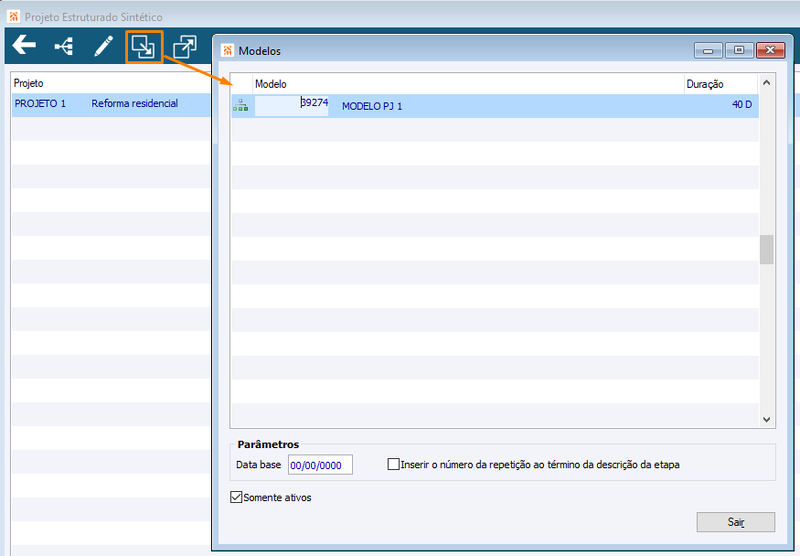Image resolution: width=800 pixels, height=556 pixels.
Task: Click the 40 D duration value
Action: pos(742,105)
